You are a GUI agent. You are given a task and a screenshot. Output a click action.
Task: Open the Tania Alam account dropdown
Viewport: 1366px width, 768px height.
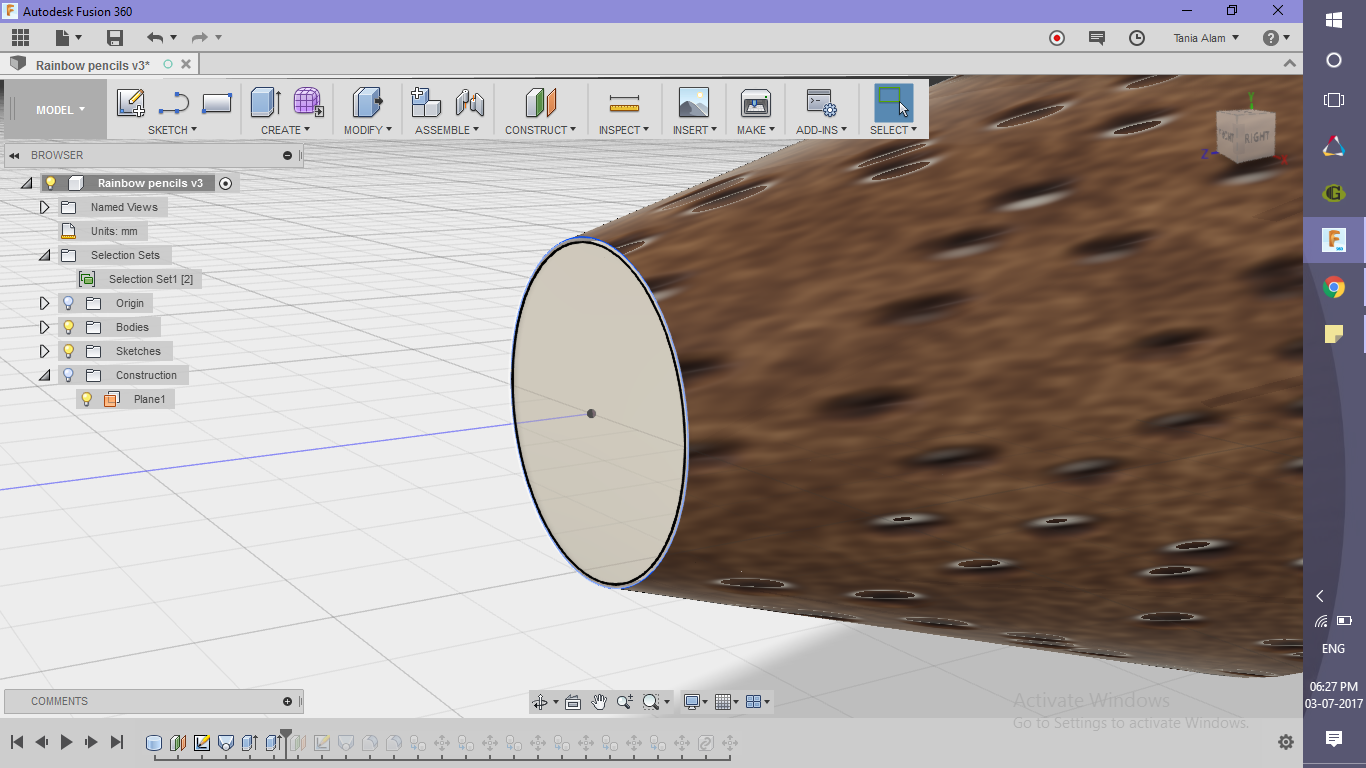coord(1206,38)
